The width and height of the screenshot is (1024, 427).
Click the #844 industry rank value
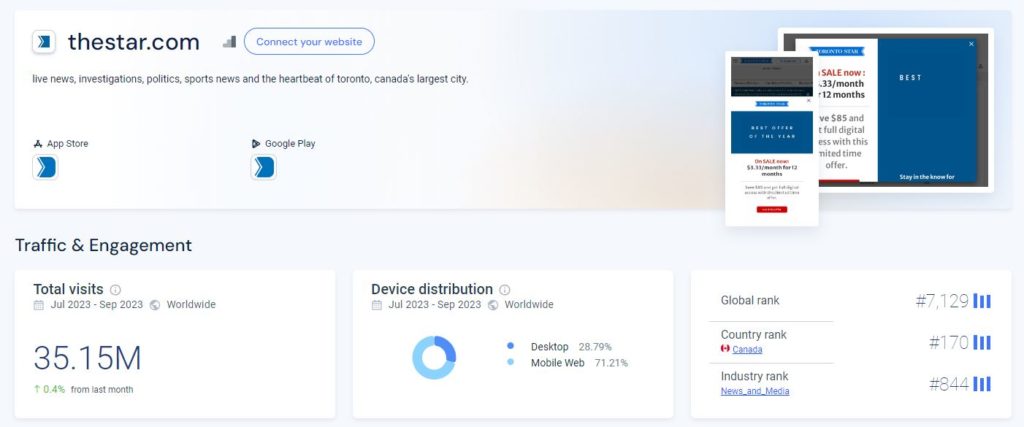pos(949,384)
